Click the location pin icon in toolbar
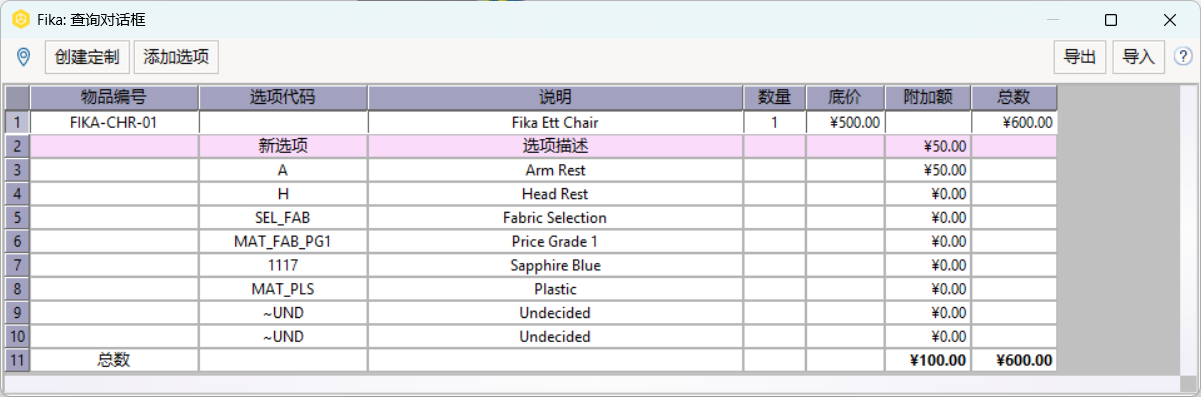Image resolution: width=1201 pixels, height=397 pixels. tap(23, 57)
